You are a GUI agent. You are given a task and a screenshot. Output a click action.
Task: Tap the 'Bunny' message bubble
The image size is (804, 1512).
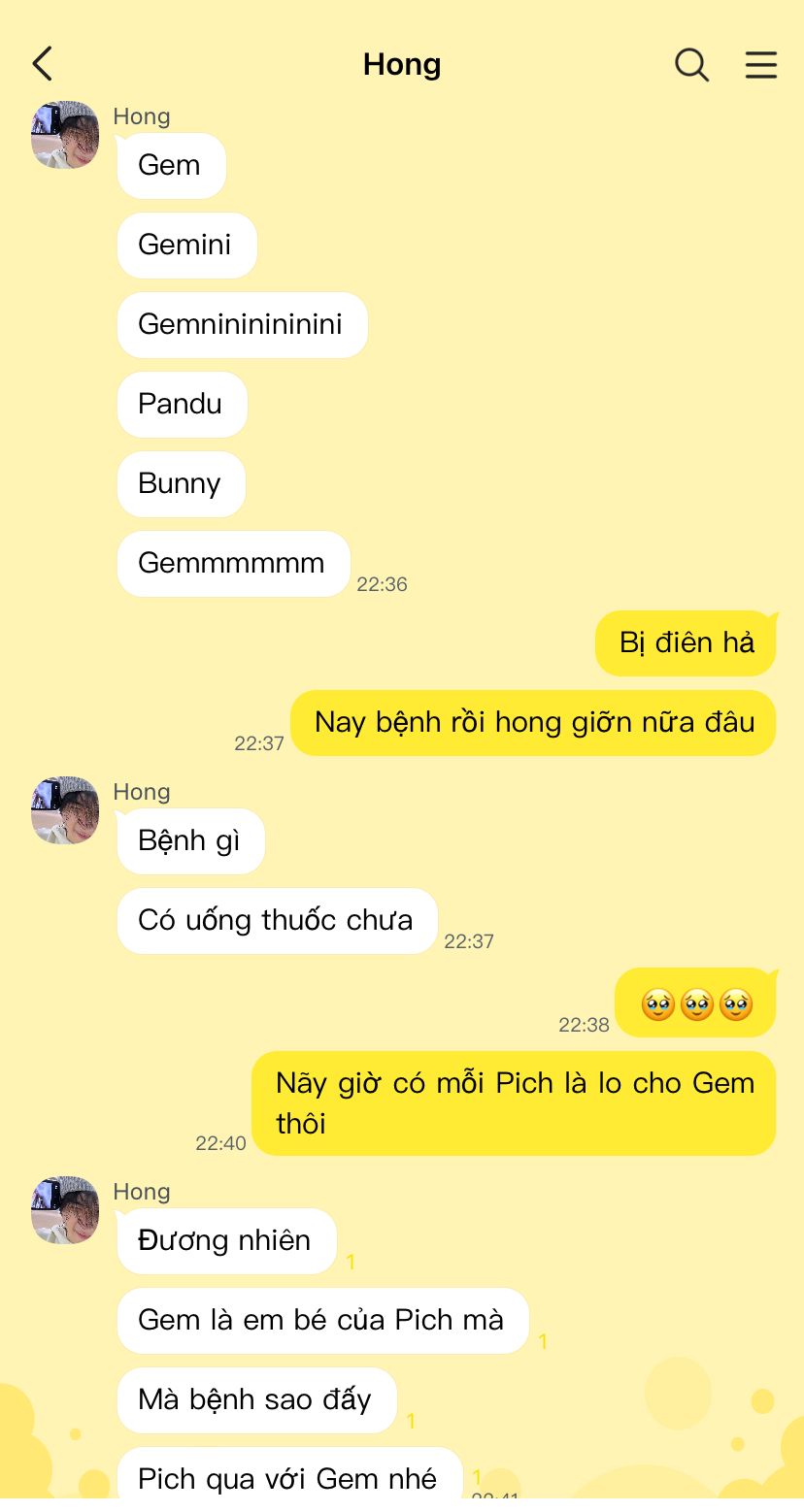click(181, 484)
